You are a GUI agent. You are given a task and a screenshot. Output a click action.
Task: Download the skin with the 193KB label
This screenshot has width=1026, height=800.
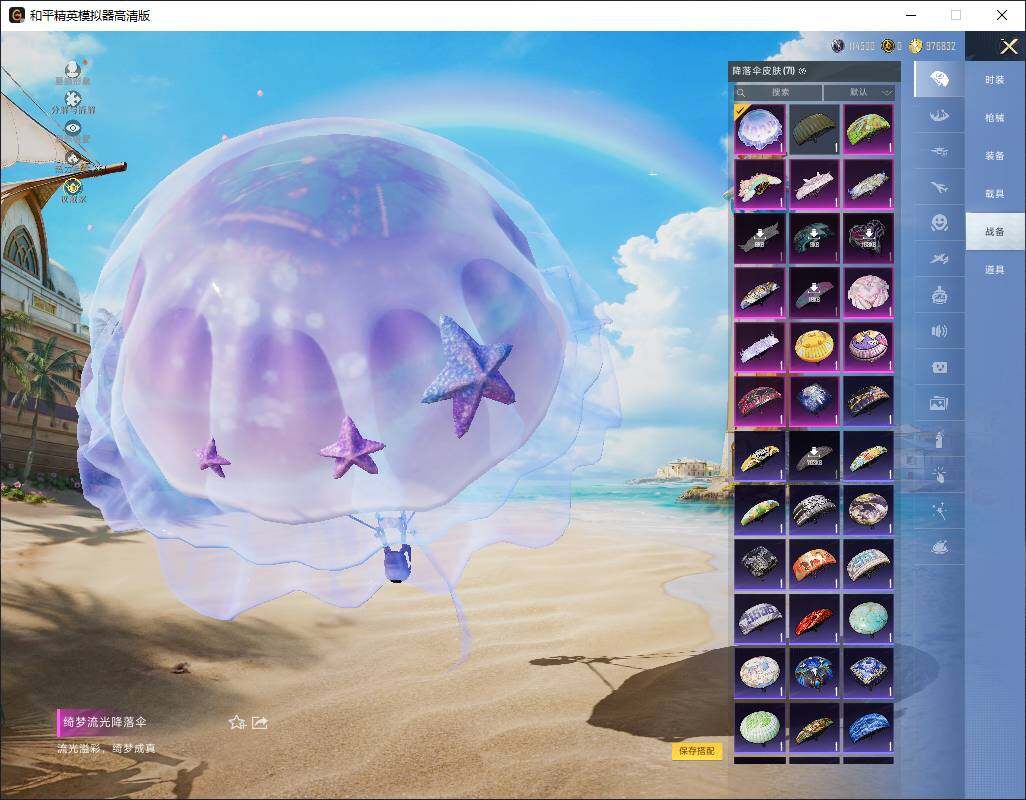868,238
